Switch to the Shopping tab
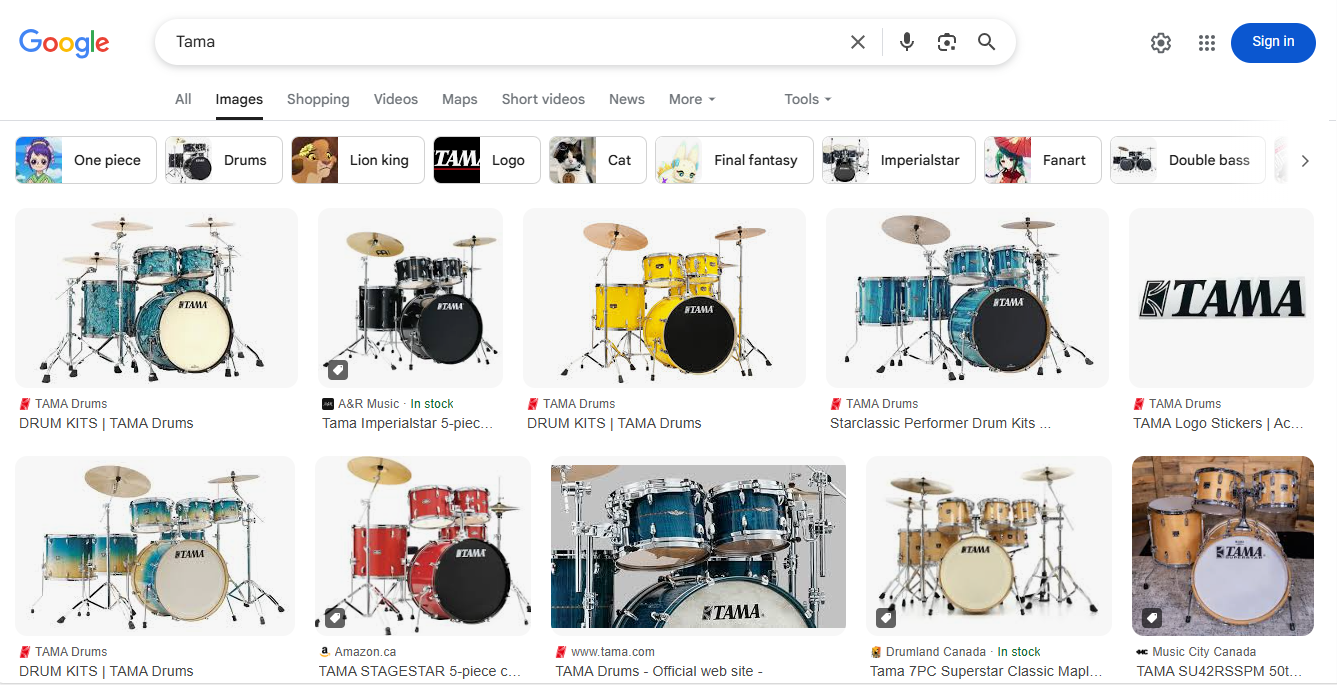This screenshot has width=1337, height=685. click(318, 99)
